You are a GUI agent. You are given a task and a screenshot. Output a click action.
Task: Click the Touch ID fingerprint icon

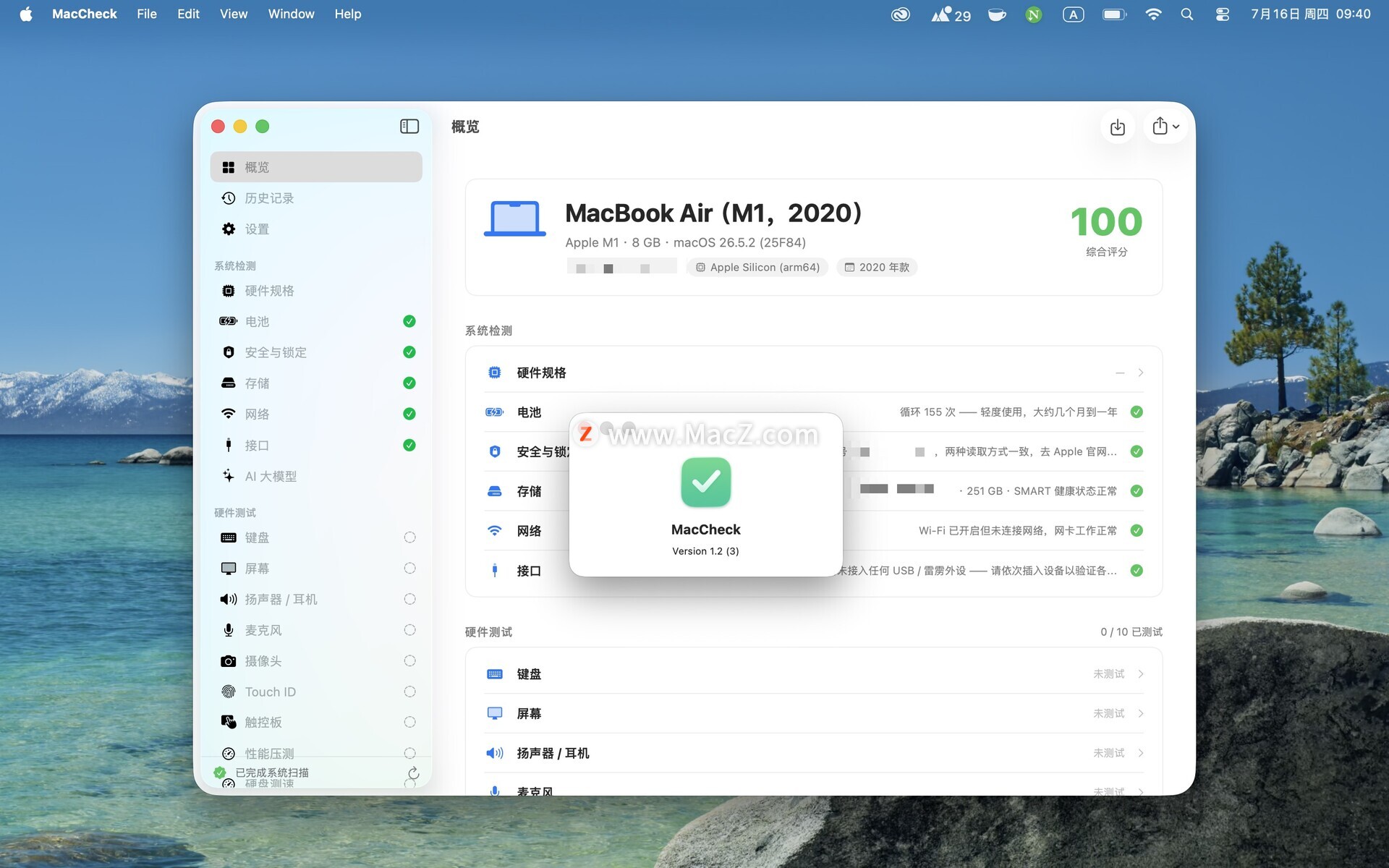(229, 692)
